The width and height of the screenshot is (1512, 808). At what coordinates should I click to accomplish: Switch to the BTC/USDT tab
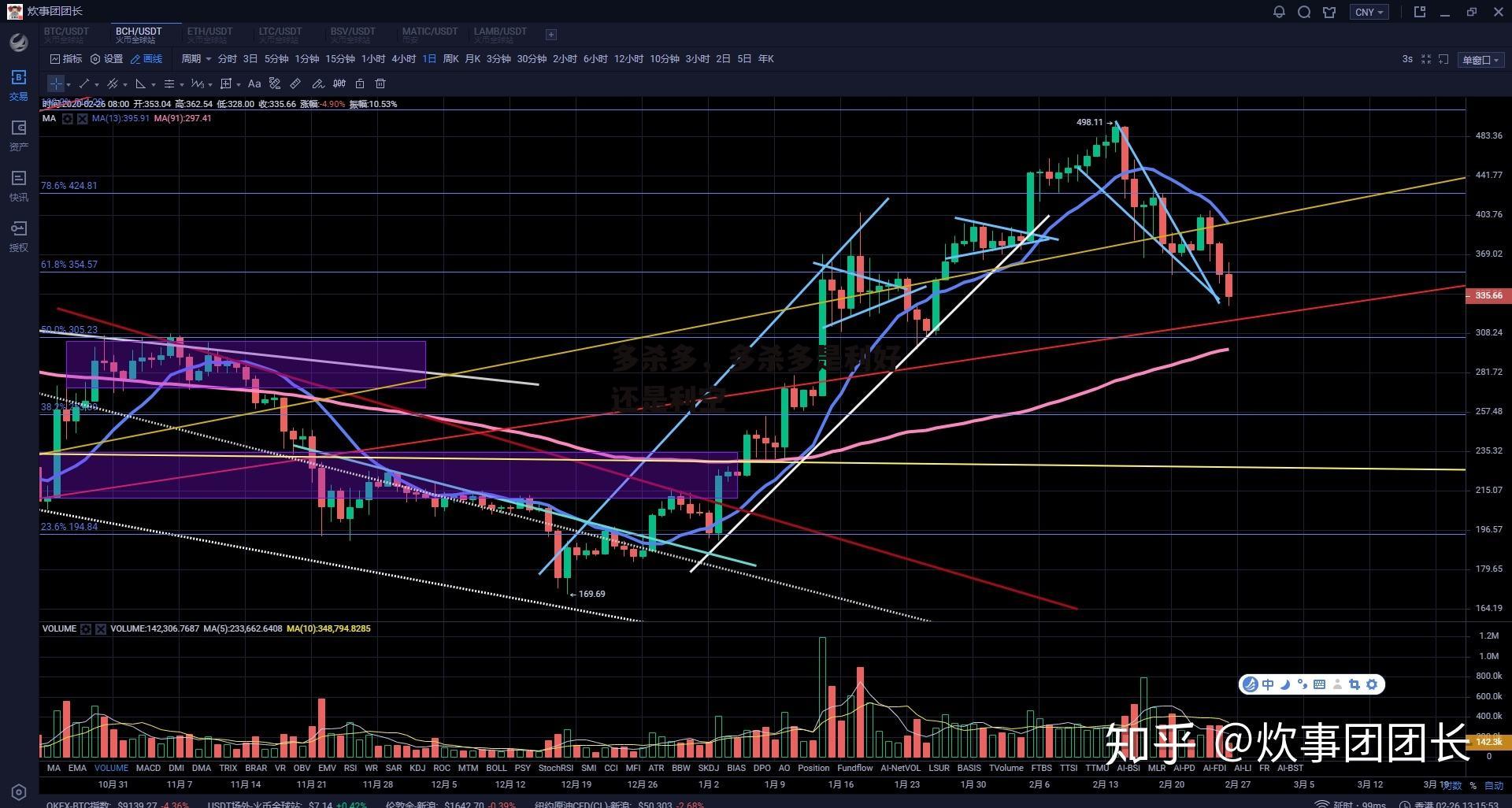pyautogui.click(x=66, y=35)
